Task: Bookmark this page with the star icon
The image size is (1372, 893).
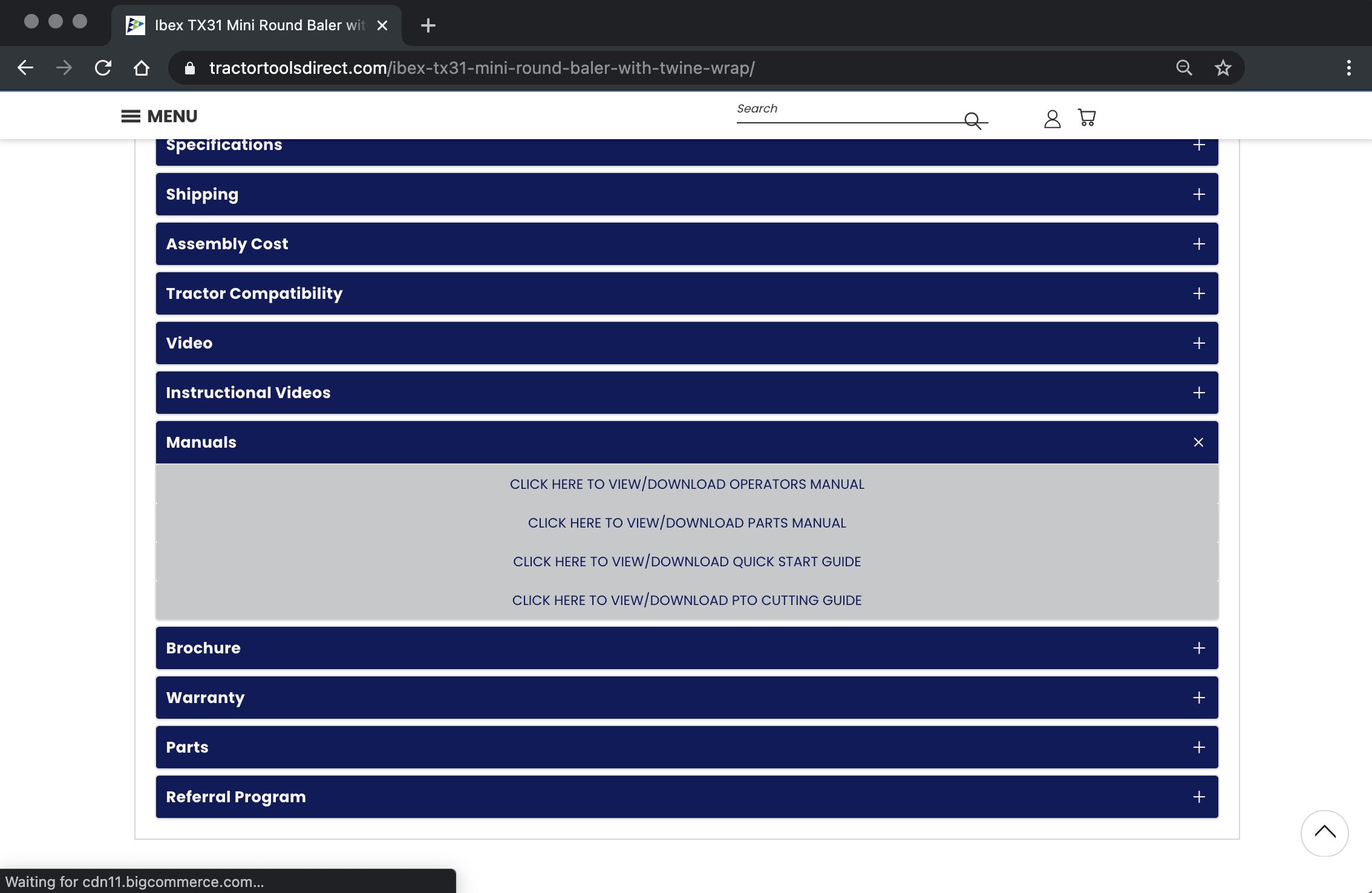Action: [x=1223, y=68]
